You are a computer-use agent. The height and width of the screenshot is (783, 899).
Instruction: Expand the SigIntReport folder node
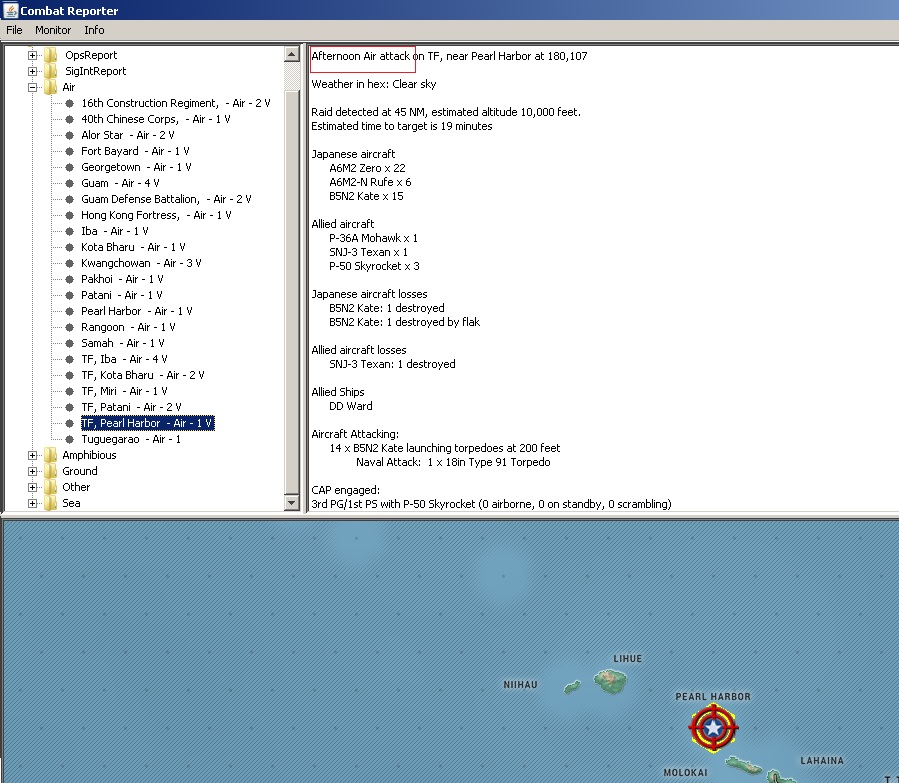tap(33, 72)
